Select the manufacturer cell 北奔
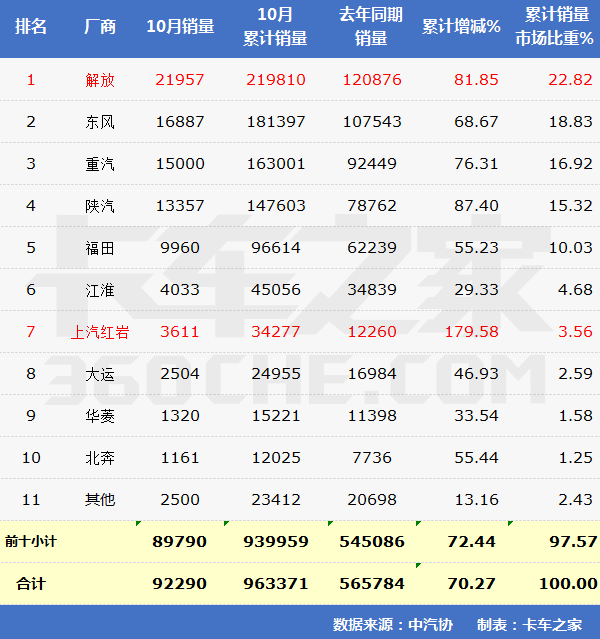The width and height of the screenshot is (600, 639). (x=100, y=458)
